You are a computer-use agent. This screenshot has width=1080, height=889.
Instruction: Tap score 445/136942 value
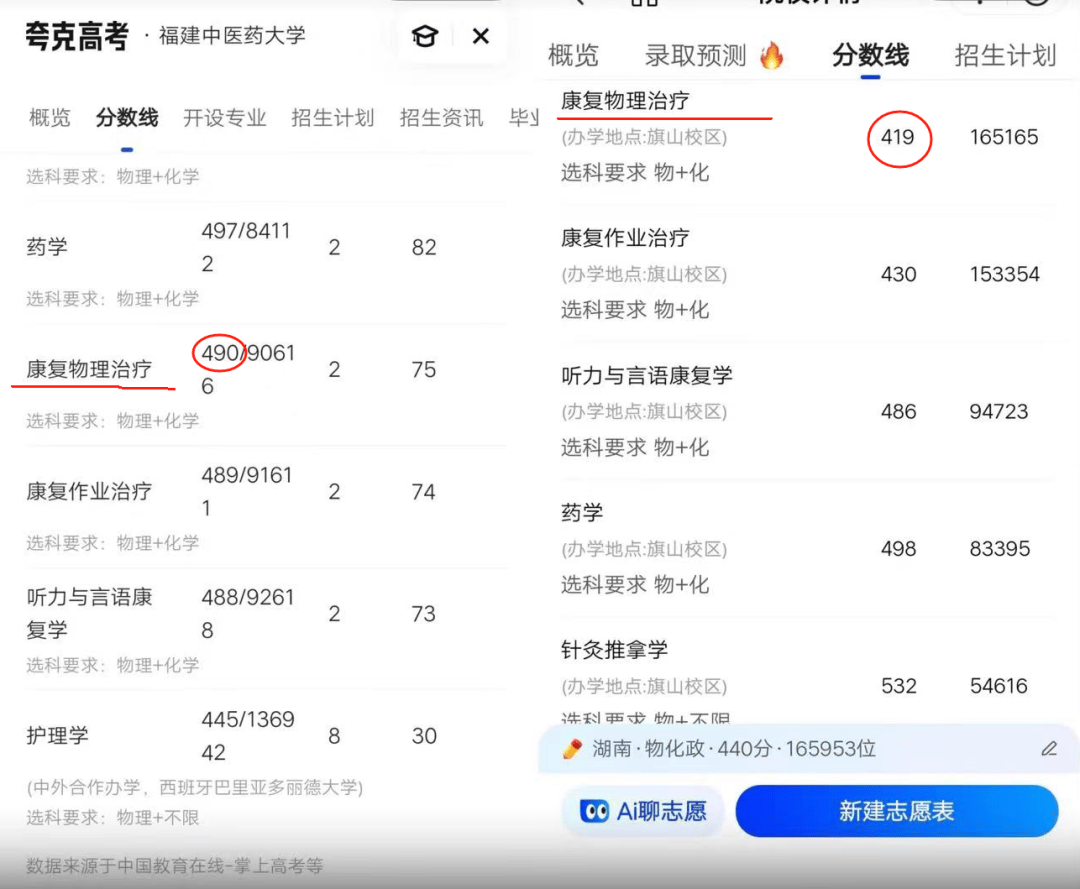pyautogui.click(x=248, y=736)
